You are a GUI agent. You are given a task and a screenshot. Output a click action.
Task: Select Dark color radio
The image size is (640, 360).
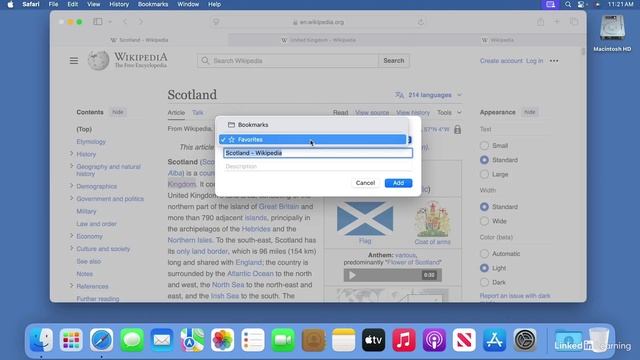(484, 282)
